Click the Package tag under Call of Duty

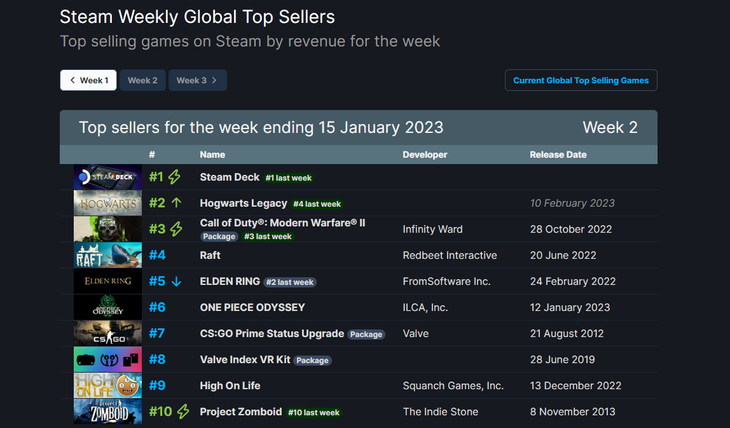click(219, 237)
